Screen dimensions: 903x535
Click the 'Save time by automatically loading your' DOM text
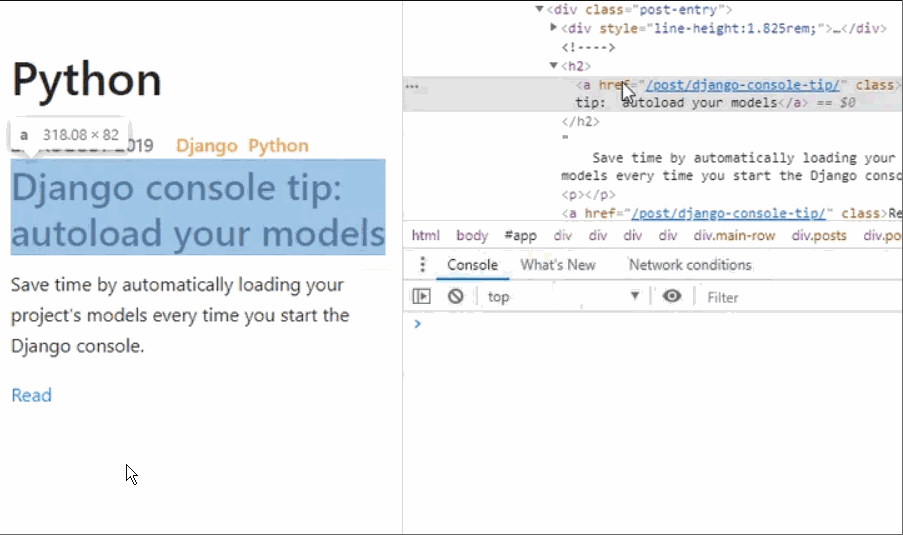743,158
